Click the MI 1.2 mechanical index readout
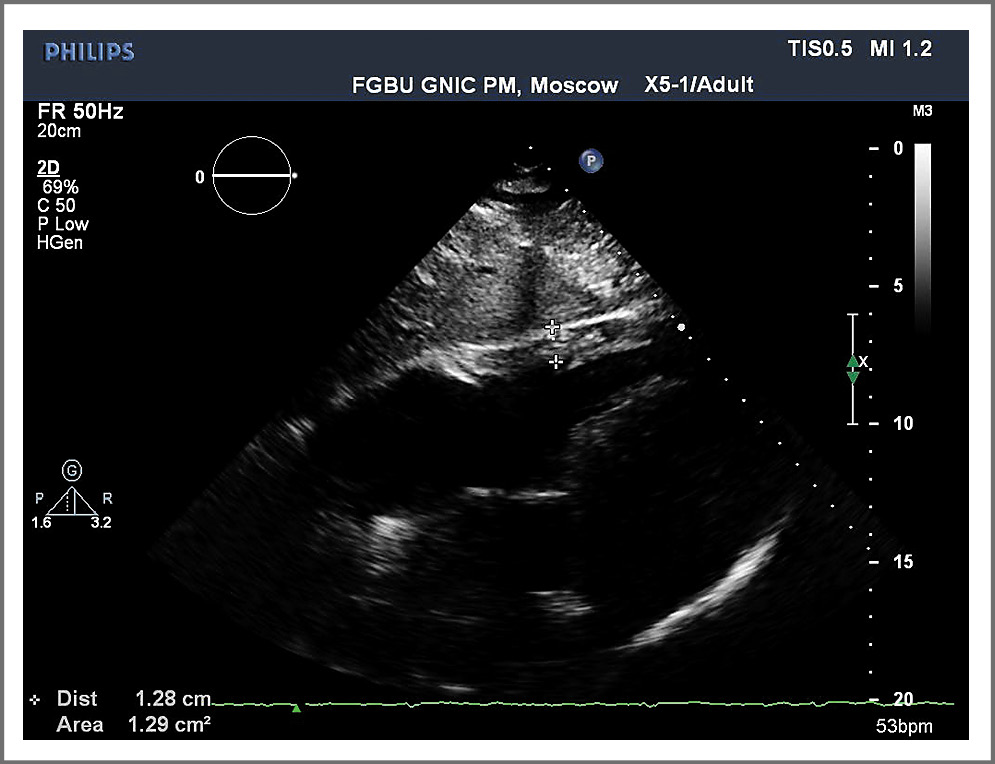Screen dimensions: 995x764 (901, 49)
